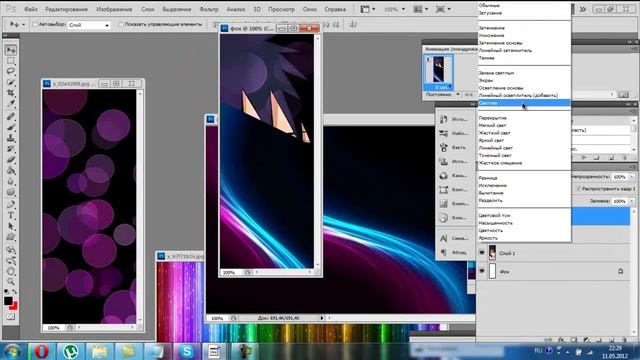Open the Character (Символ) panel icon
The image size is (640, 360).
[444, 238]
